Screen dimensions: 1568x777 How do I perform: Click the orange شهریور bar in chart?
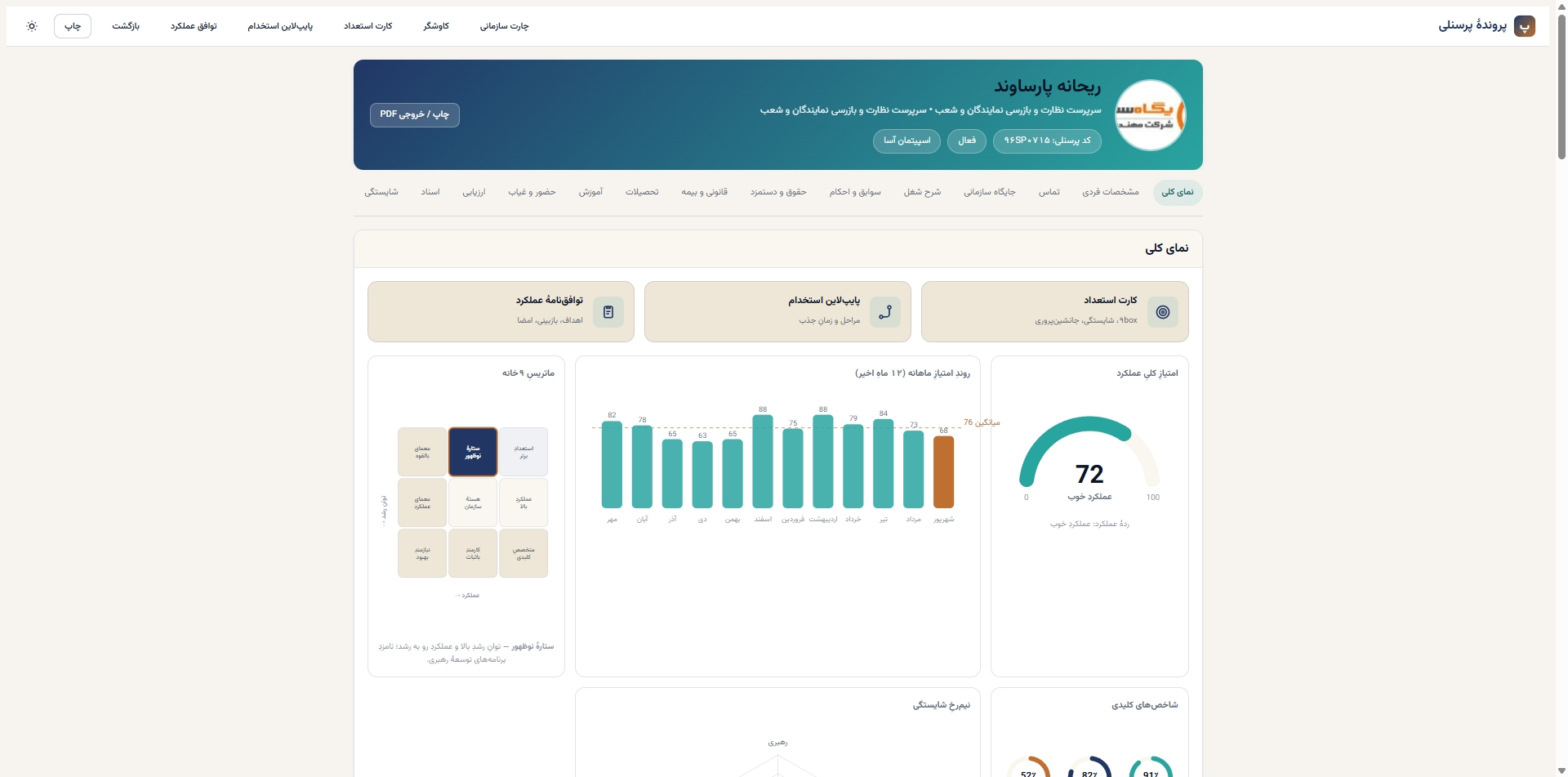point(943,472)
